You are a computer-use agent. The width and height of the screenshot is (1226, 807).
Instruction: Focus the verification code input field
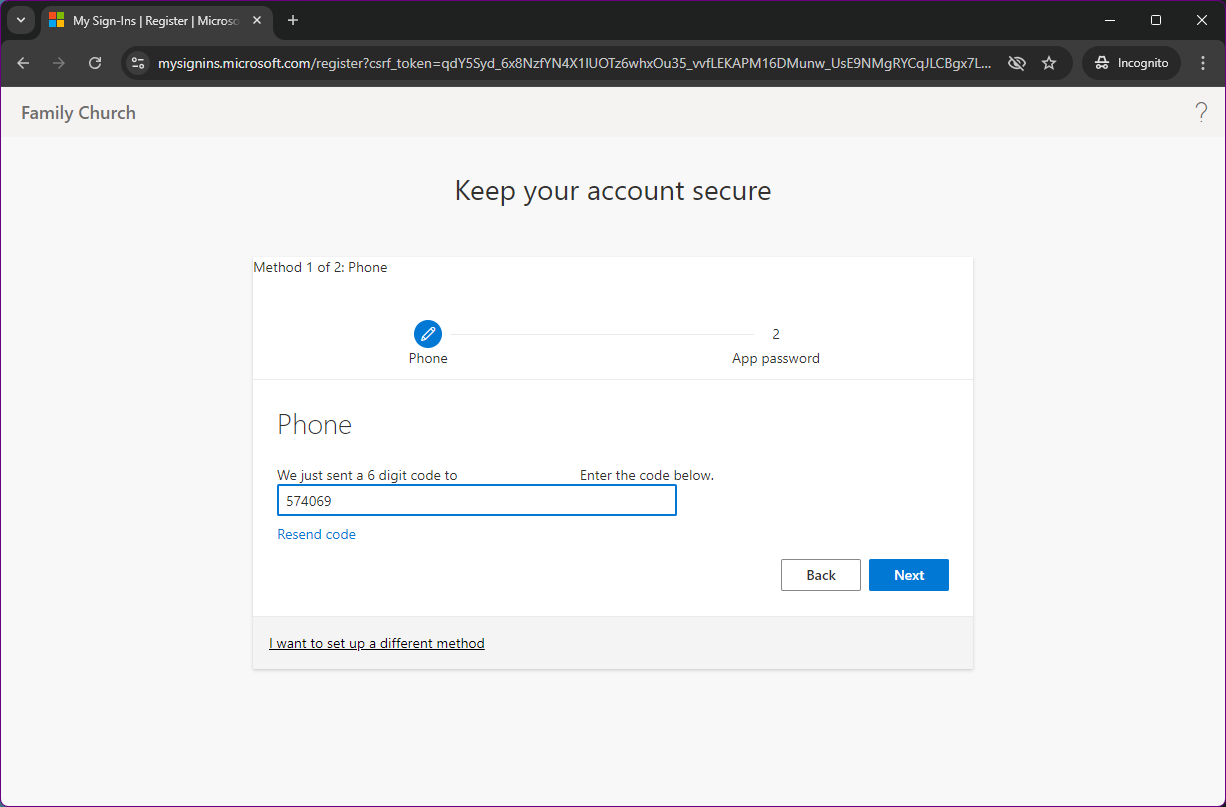click(477, 500)
